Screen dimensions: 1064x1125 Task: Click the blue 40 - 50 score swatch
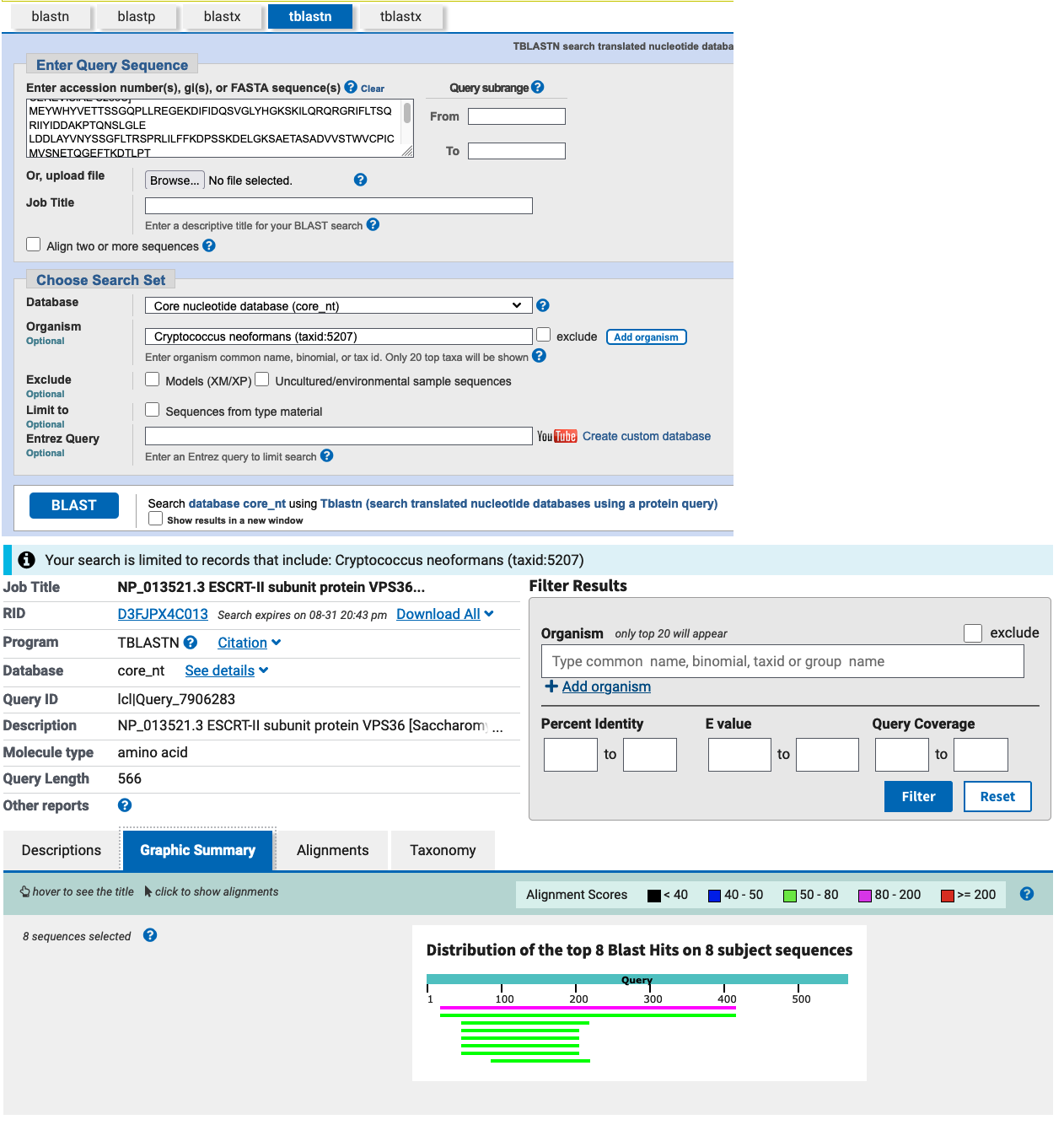pos(715,896)
